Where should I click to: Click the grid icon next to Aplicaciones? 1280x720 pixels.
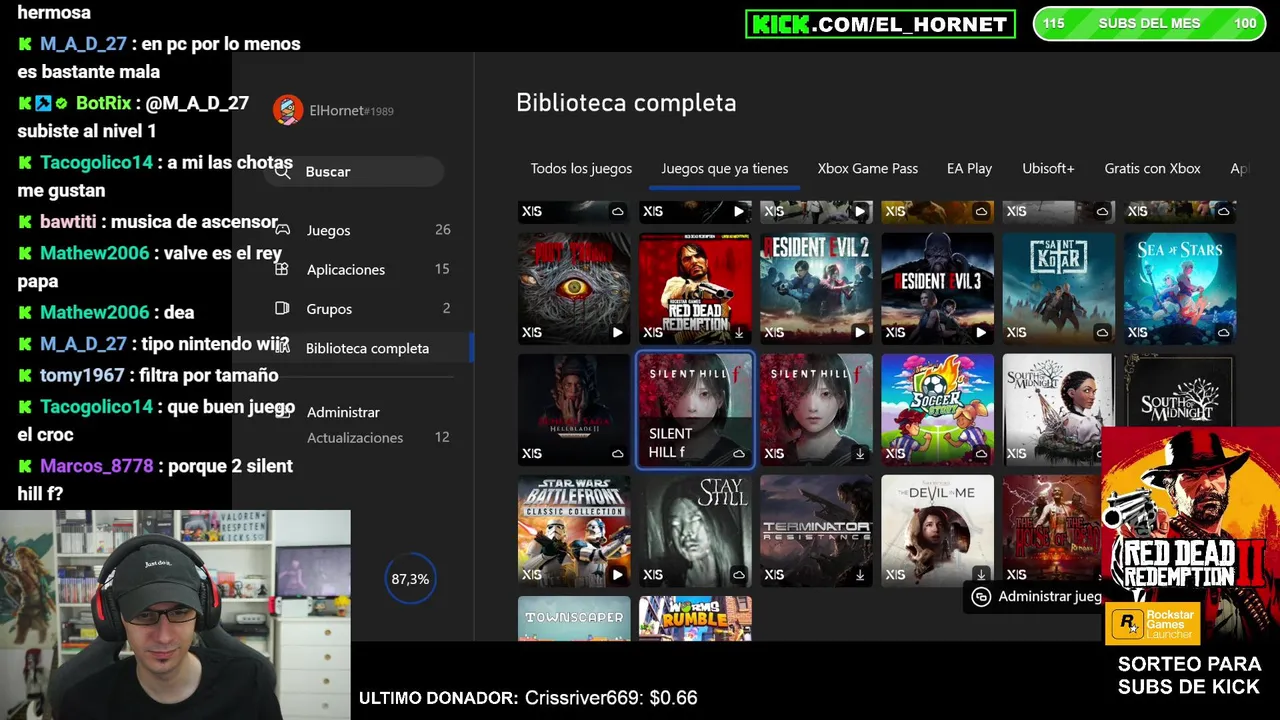pyautogui.click(x=282, y=269)
